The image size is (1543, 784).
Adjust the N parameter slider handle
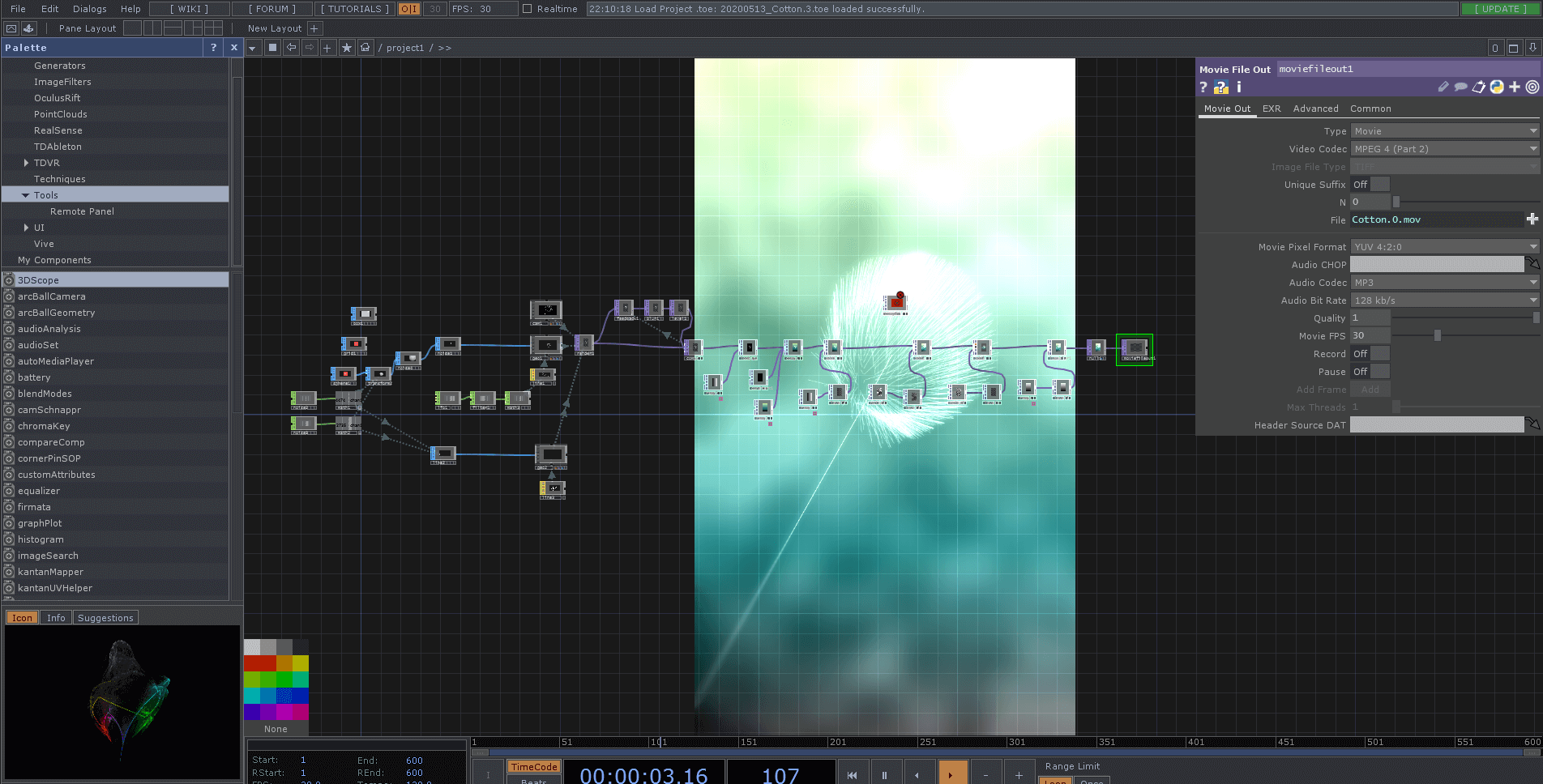[1396, 202]
